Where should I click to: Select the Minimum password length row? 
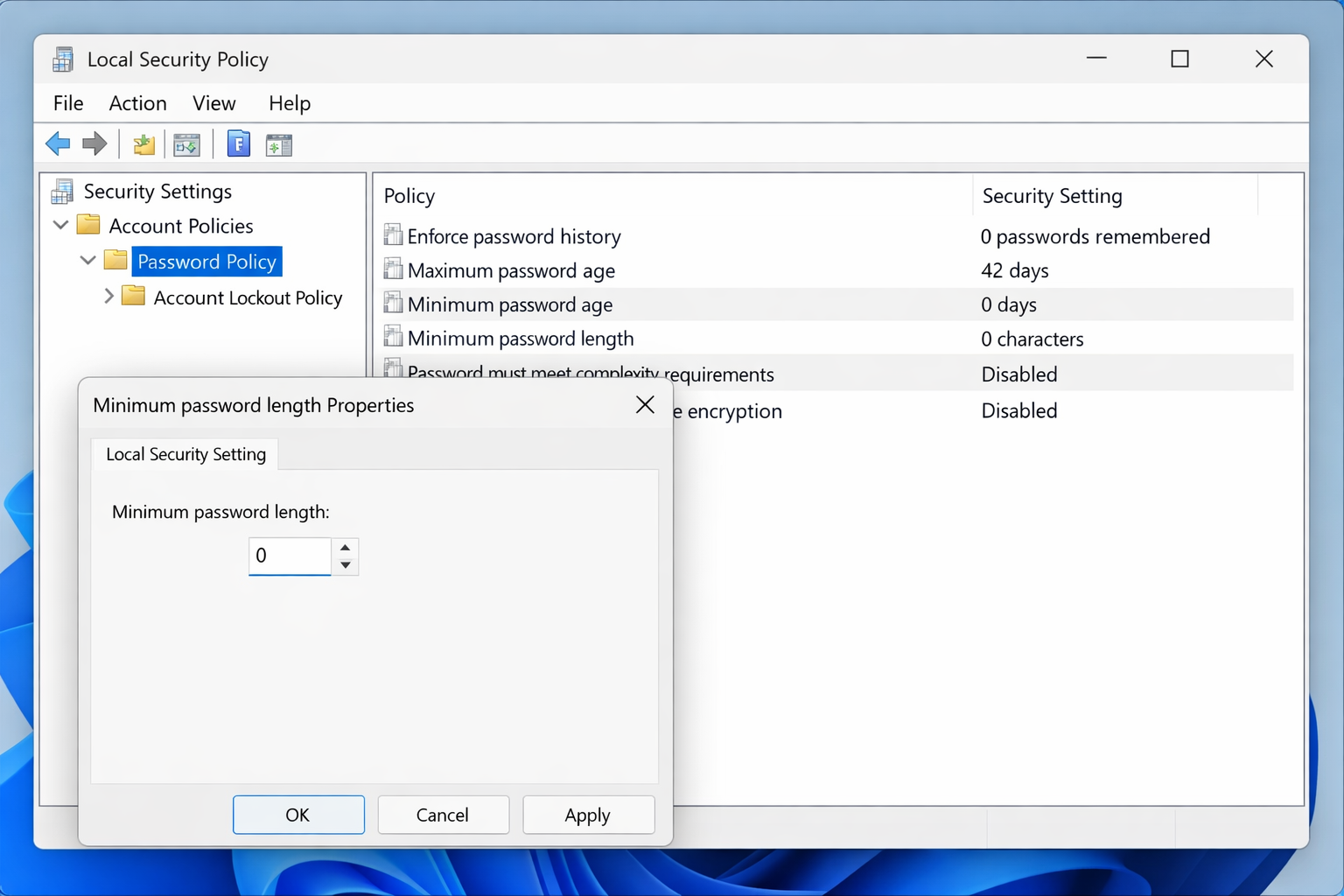[837, 339]
